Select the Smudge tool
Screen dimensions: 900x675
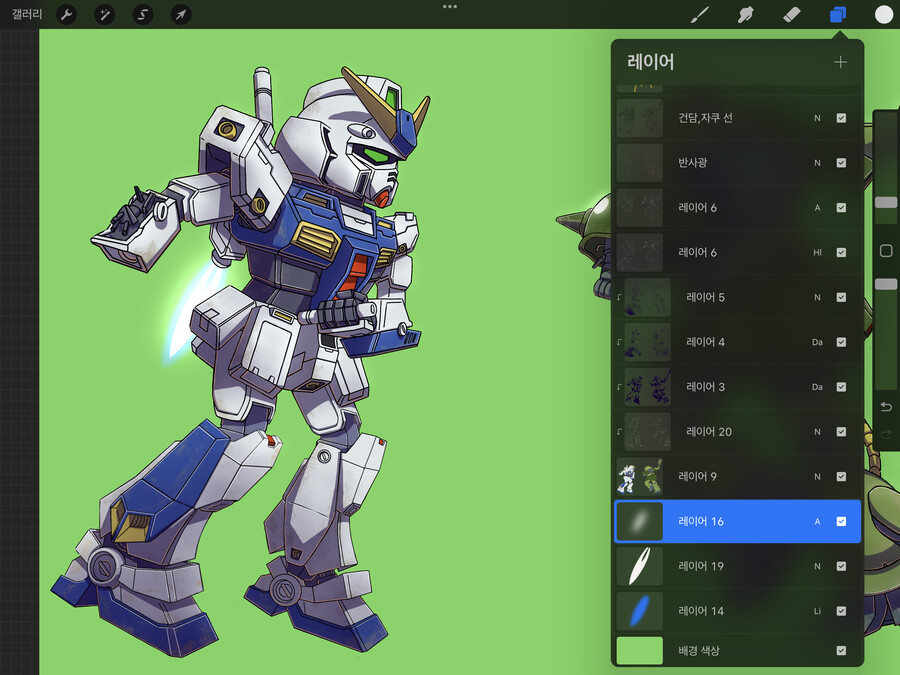(x=746, y=14)
